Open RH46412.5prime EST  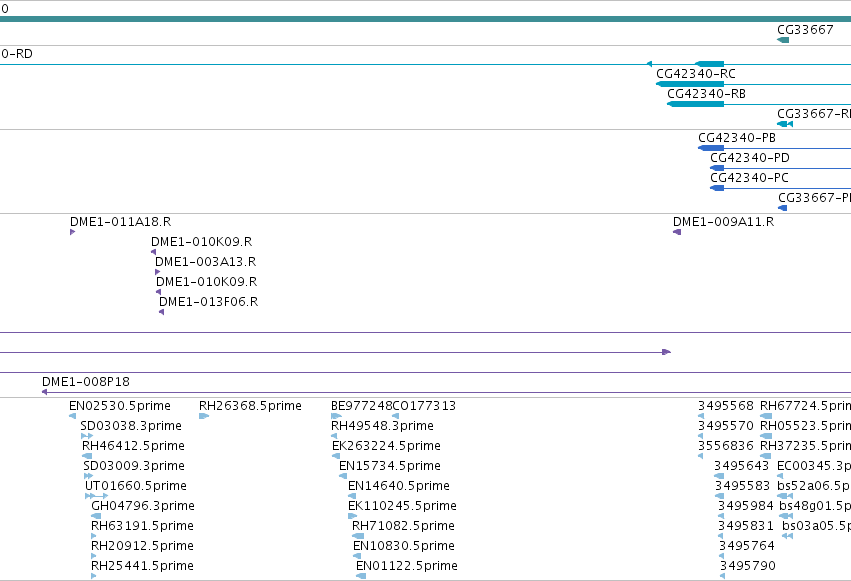click(134, 446)
